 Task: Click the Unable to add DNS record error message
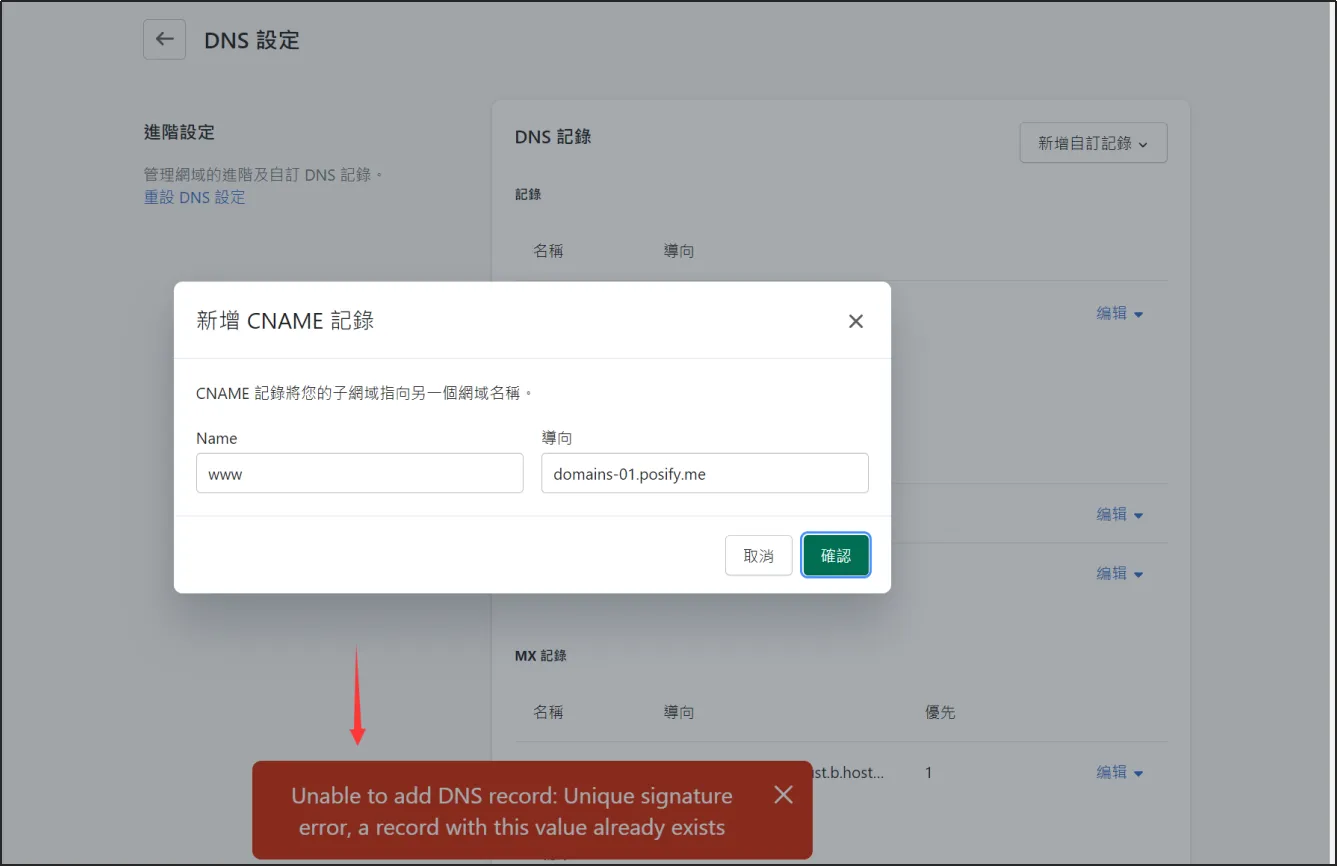511,811
